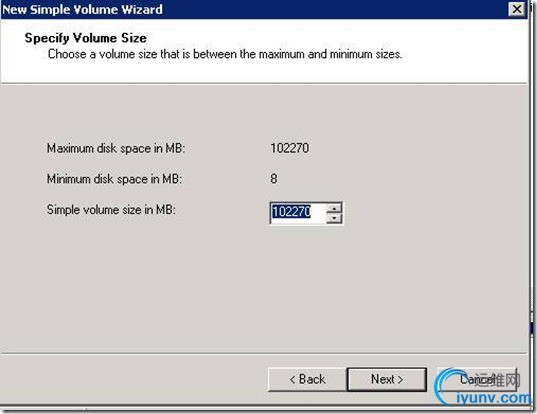Click the 'Choose a volume size' description text
The image size is (537, 414).
225,54
